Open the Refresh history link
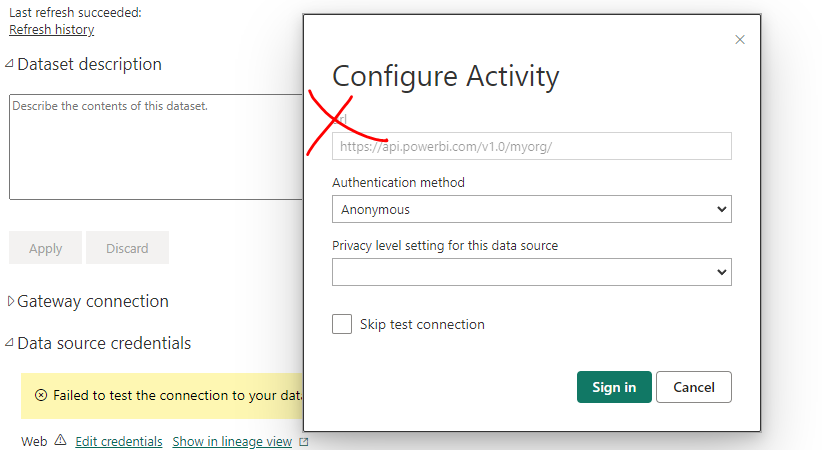The image size is (822, 450). [51, 29]
